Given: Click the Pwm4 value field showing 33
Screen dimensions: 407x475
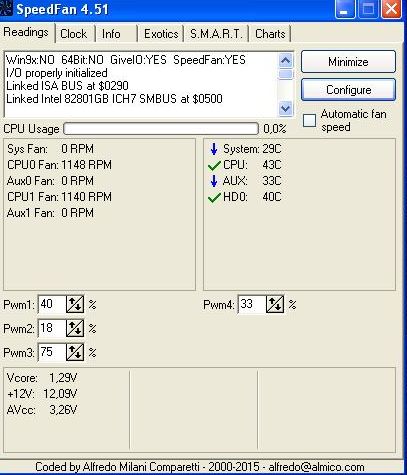Looking at the screenshot, I should (252, 304).
